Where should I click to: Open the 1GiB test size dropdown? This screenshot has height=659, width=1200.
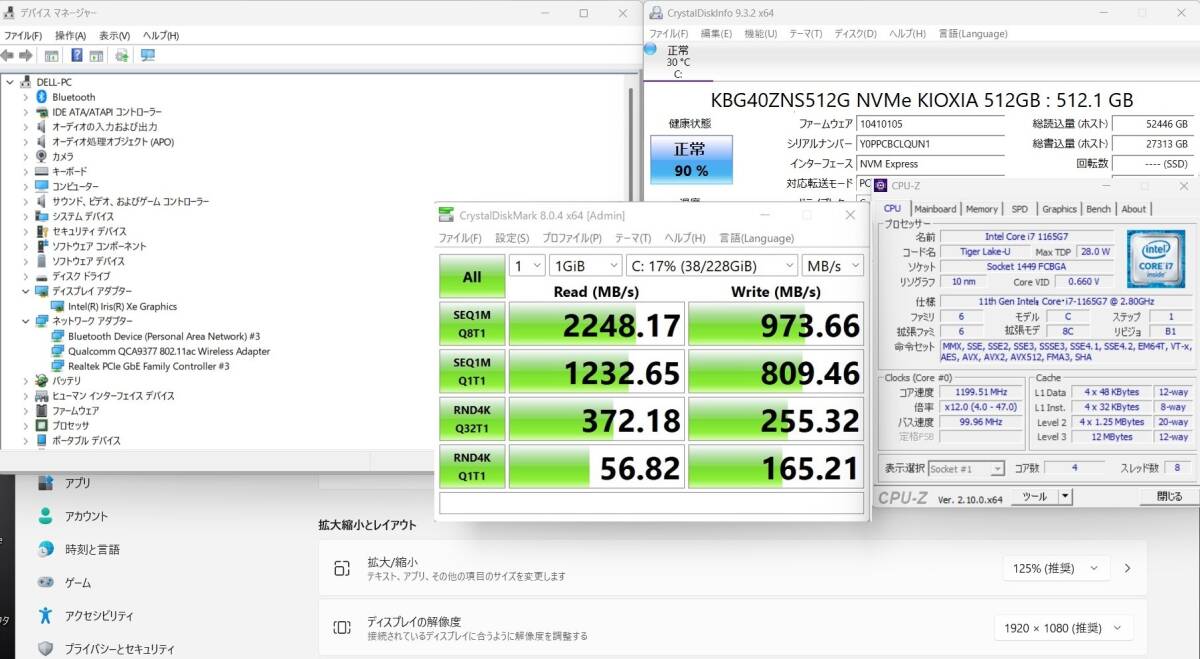tap(585, 265)
